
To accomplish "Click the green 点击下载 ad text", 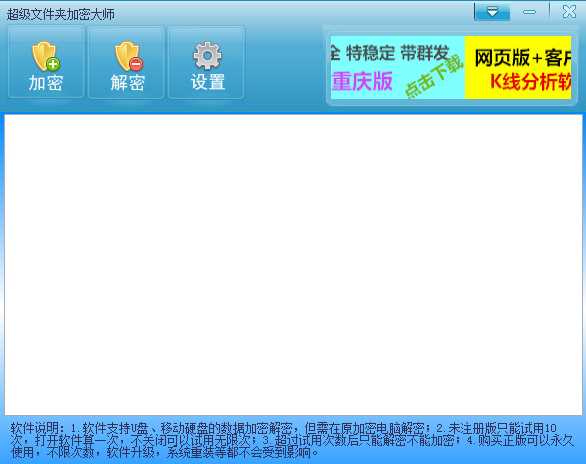I will (x=434, y=76).
